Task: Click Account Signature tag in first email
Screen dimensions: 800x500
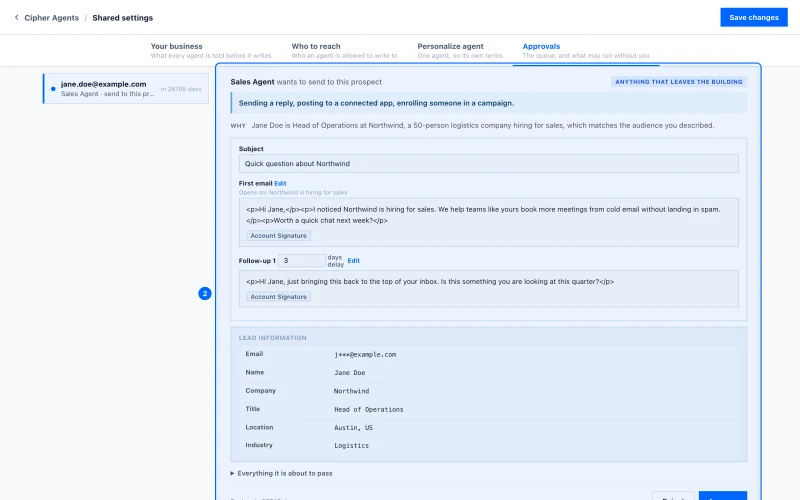Action: click(x=279, y=236)
